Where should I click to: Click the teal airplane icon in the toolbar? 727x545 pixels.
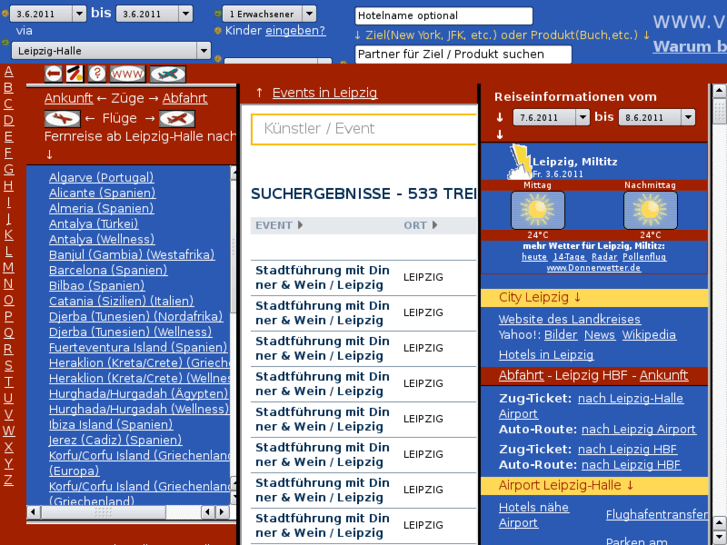[x=168, y=74]
